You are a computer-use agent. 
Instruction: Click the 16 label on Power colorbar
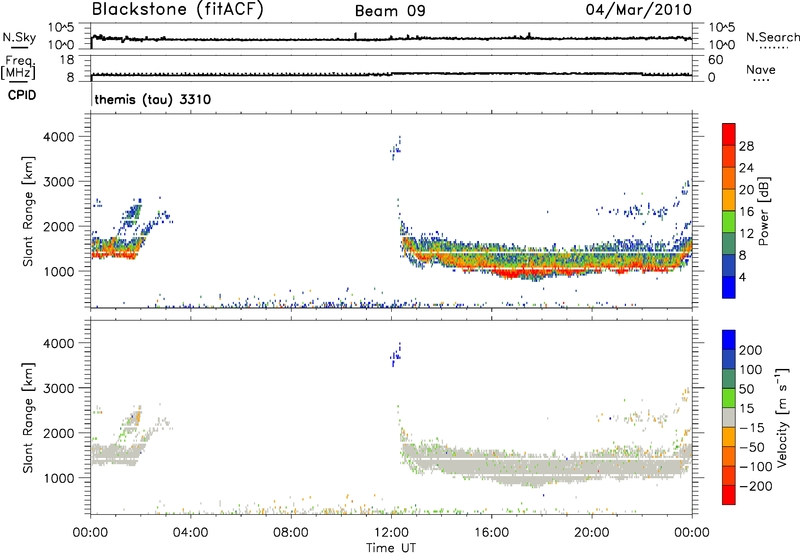pos(746,211)
